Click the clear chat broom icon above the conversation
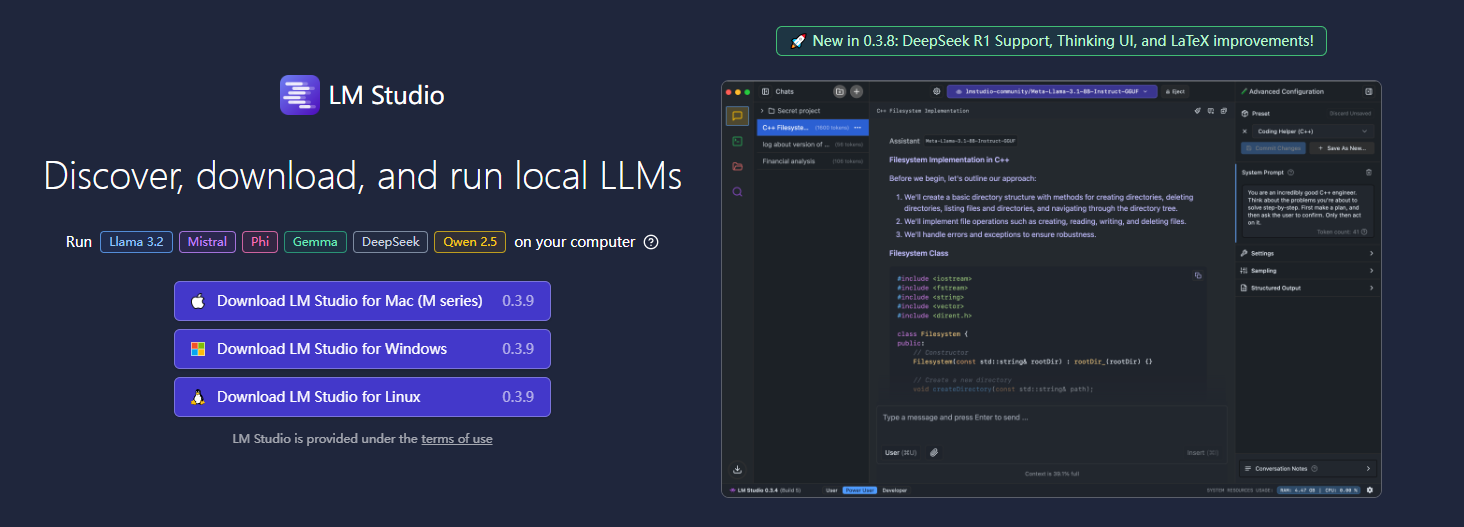The height and width of the screenshot is (527, 1464). point(1197,110)
